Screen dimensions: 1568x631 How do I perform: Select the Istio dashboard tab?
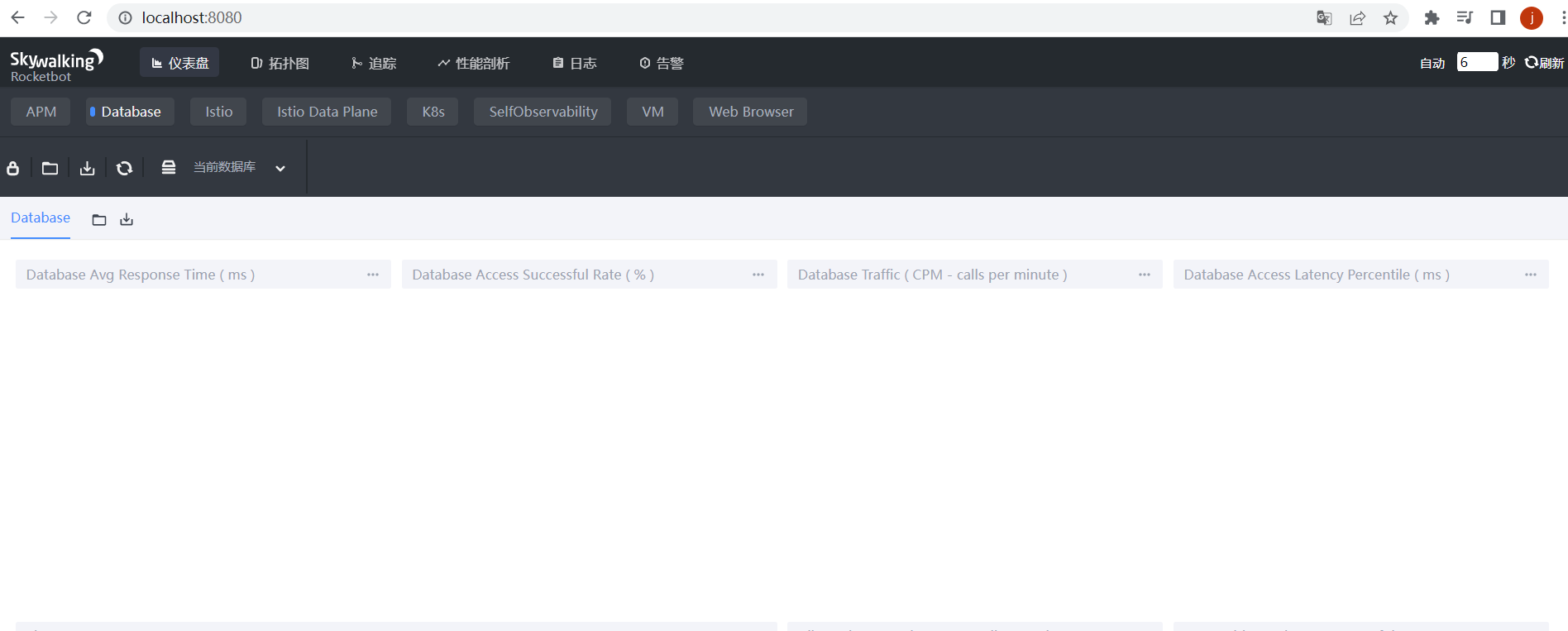click(x=218, y=112)
